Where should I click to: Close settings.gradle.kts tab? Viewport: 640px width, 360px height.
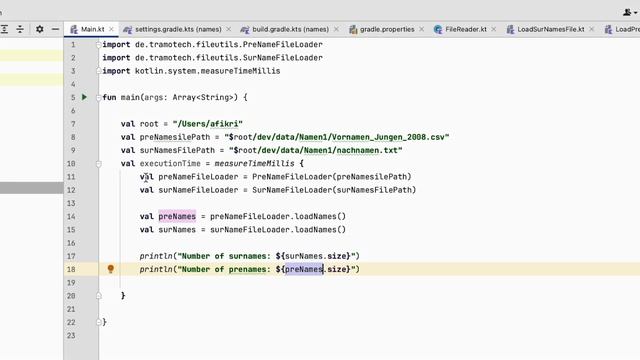click(x=229, y=29)
